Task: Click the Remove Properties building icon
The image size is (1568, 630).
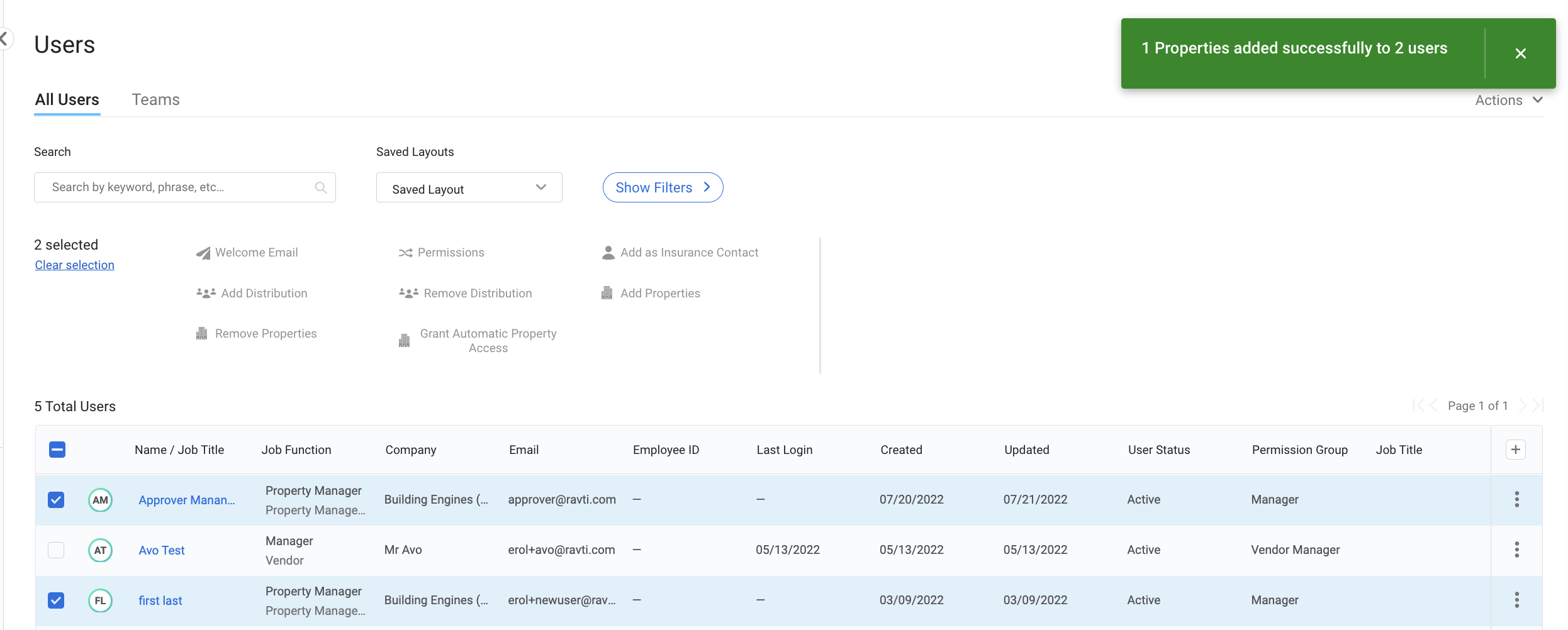Action: [202, 333]
